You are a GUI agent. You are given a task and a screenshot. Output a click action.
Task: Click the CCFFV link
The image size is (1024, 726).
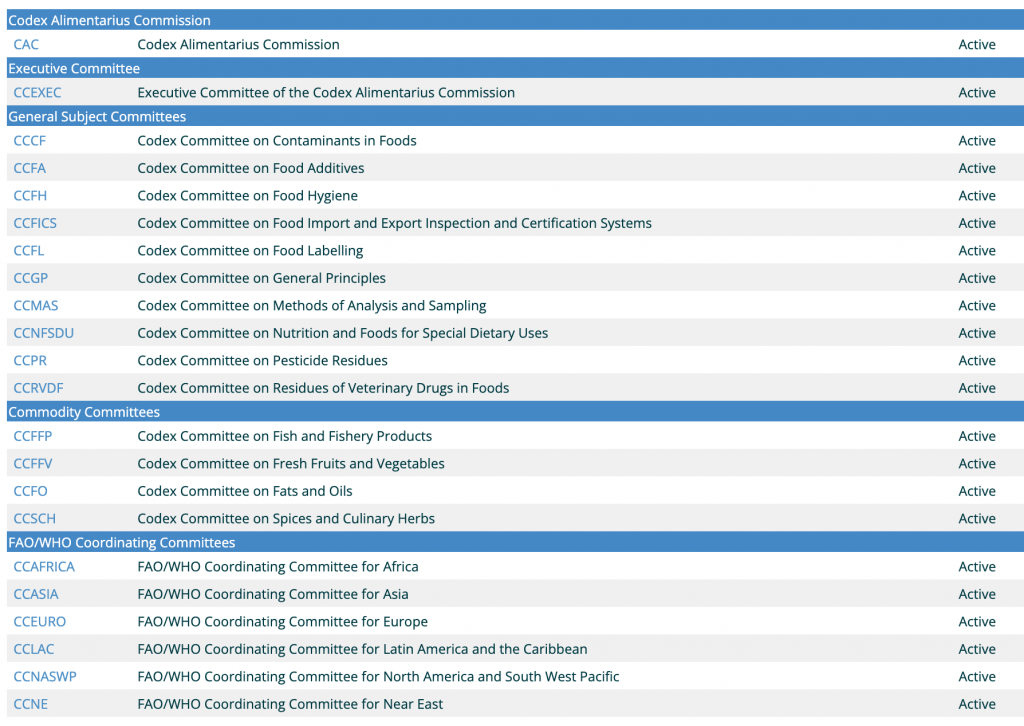pyautogui.click(x=33, y=463)
